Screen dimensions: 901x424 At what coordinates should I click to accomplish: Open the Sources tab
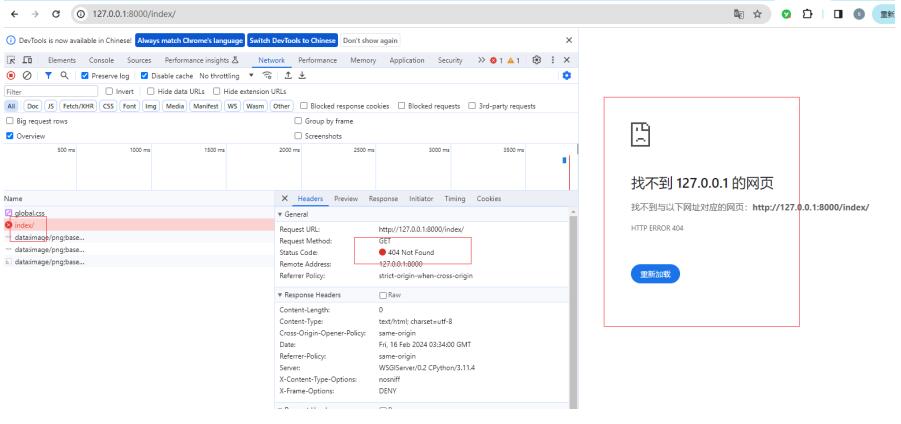tap(139, 60)
